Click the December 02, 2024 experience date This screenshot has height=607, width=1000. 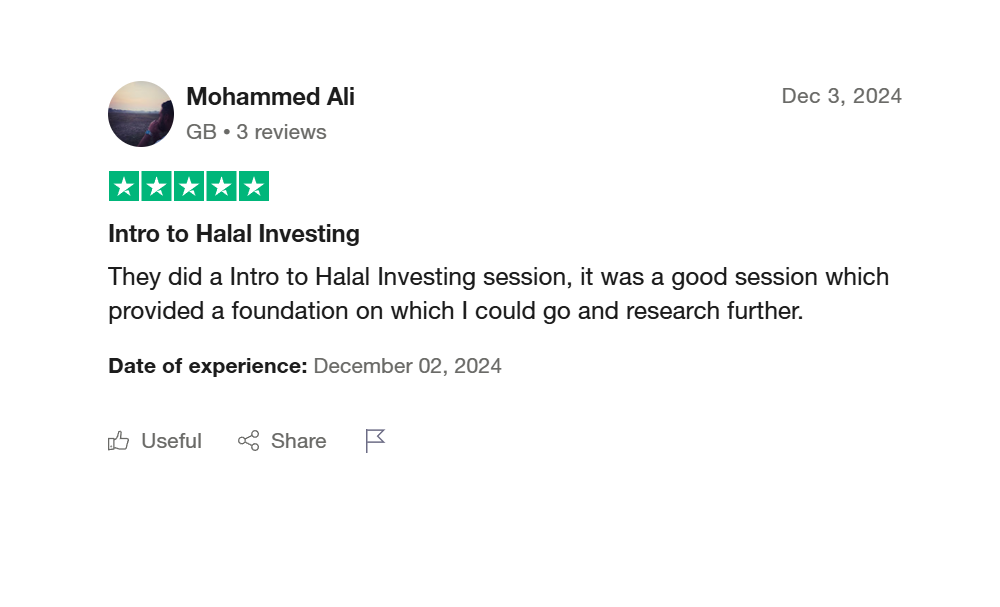[x=407, y=366]
